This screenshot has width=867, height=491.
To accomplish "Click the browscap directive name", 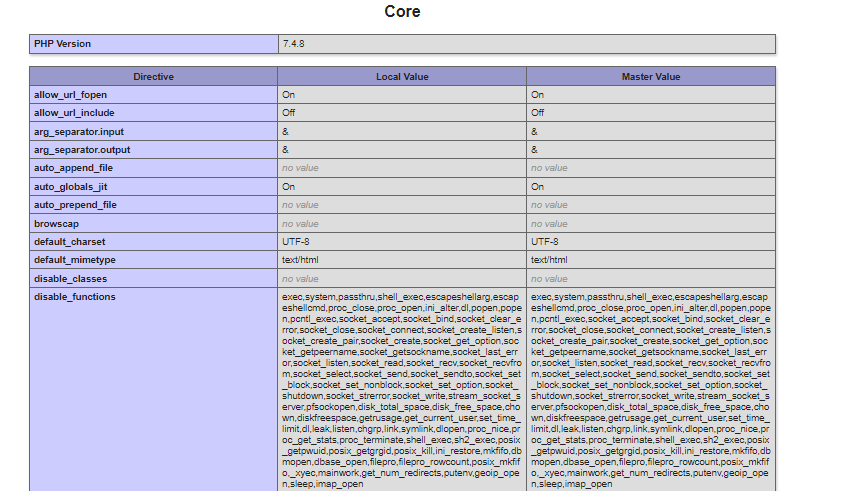I will [x=56, y=223].
